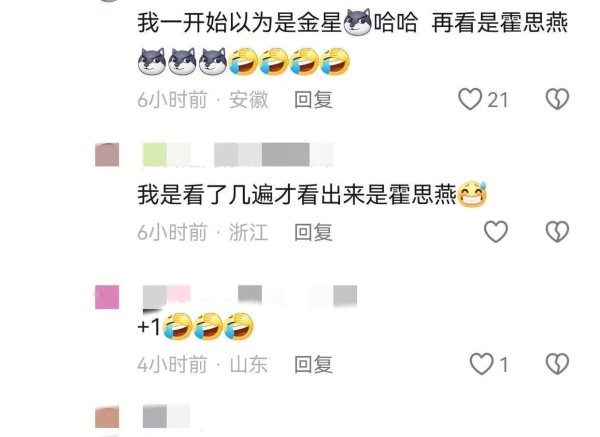
Task: Select comment text 我是看了几遍才看出来是霍思燕
Action: click(297, 195)
